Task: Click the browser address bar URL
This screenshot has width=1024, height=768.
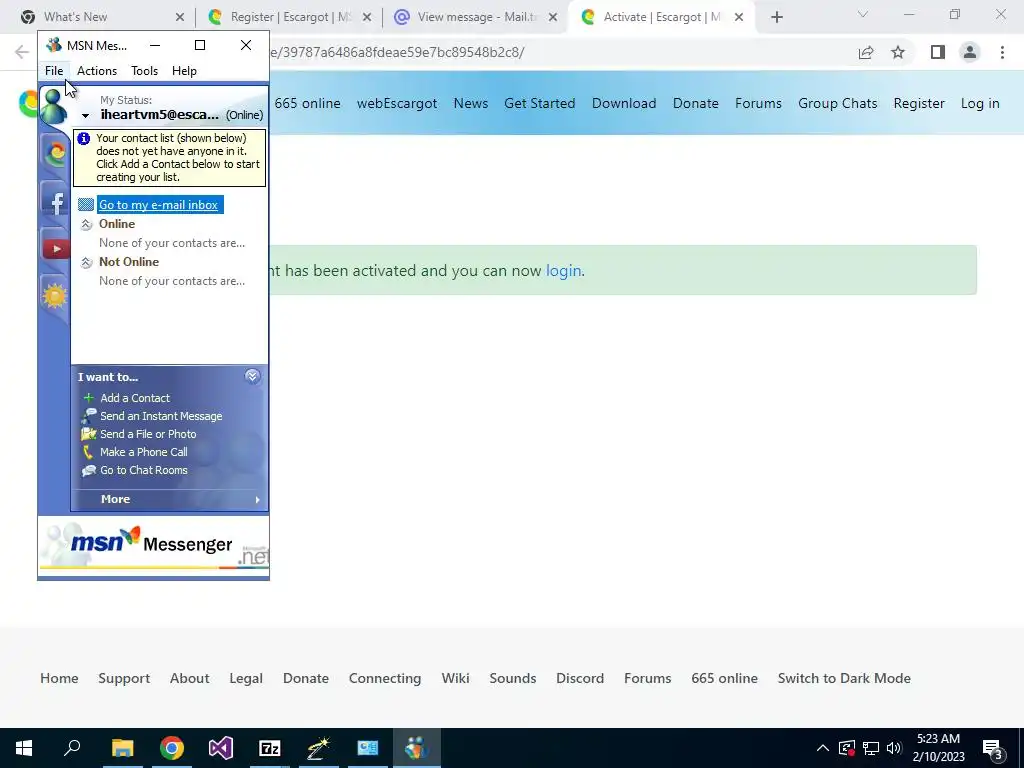Action: pyautogui.click(x=396, y=52)
